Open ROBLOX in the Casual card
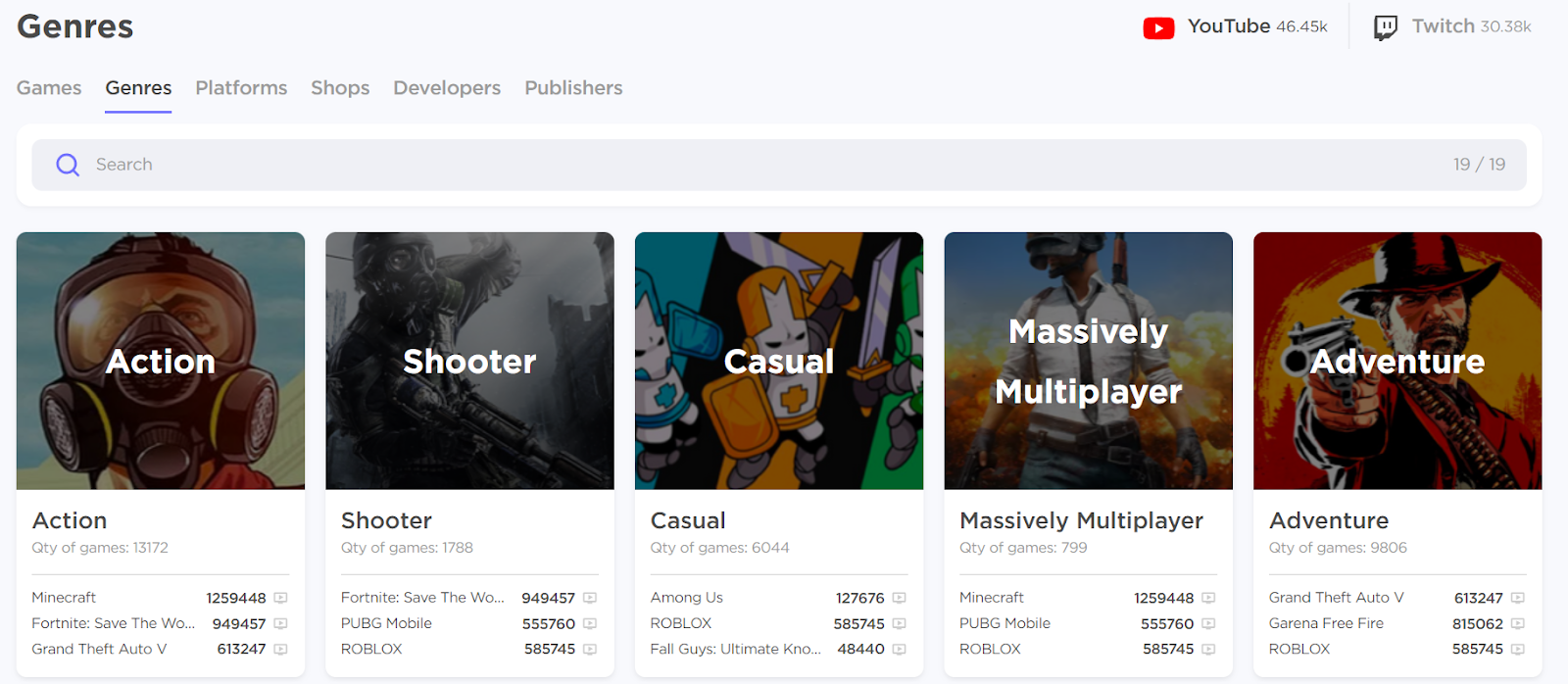The width and height of the screenshot is (1568, 684). 681,623
